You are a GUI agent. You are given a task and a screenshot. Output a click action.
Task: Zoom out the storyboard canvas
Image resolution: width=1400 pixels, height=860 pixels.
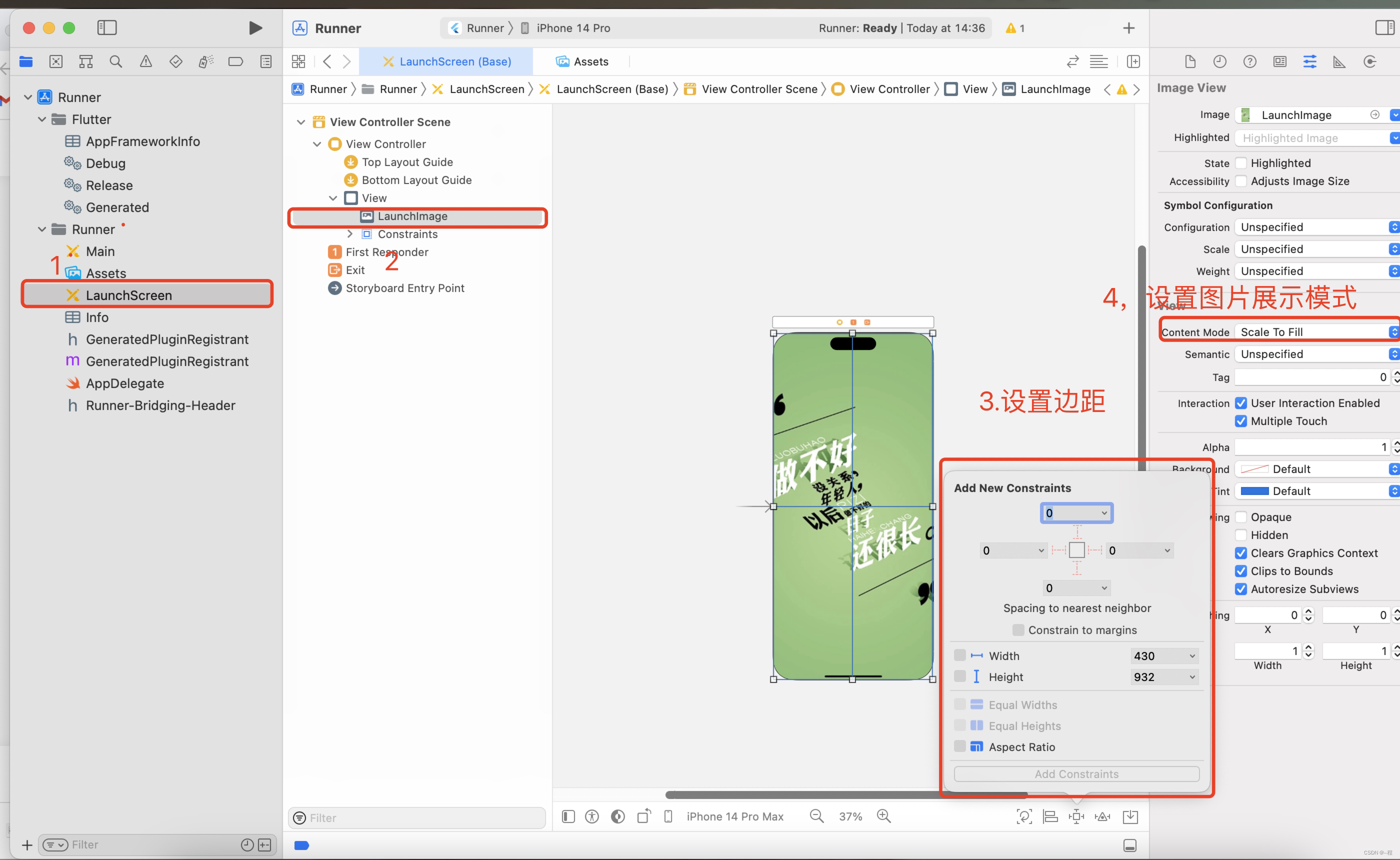pyautogui.click(x=816, y=816)
